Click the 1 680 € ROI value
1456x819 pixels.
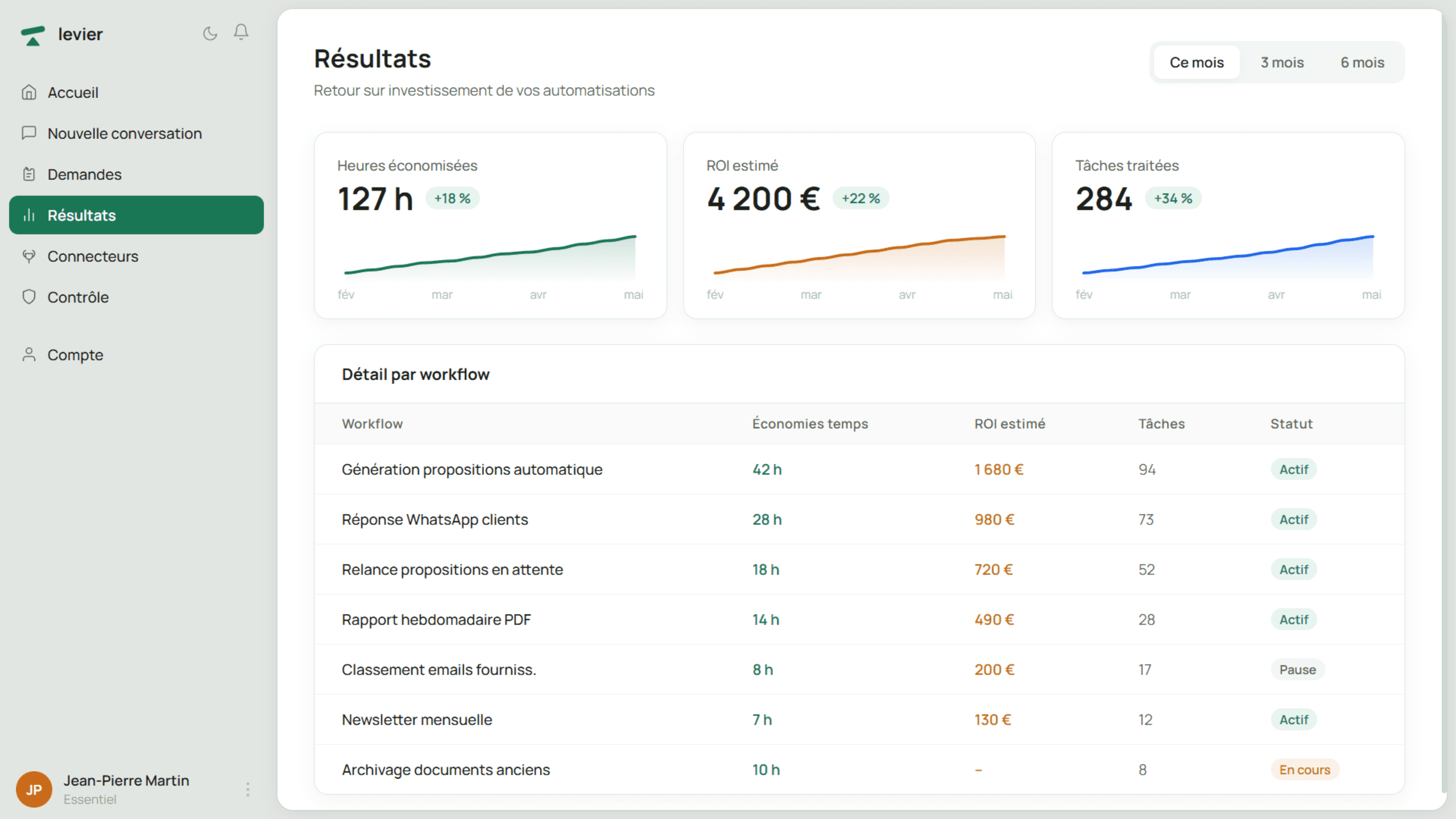pyautogui.click(x=999, y=469)
